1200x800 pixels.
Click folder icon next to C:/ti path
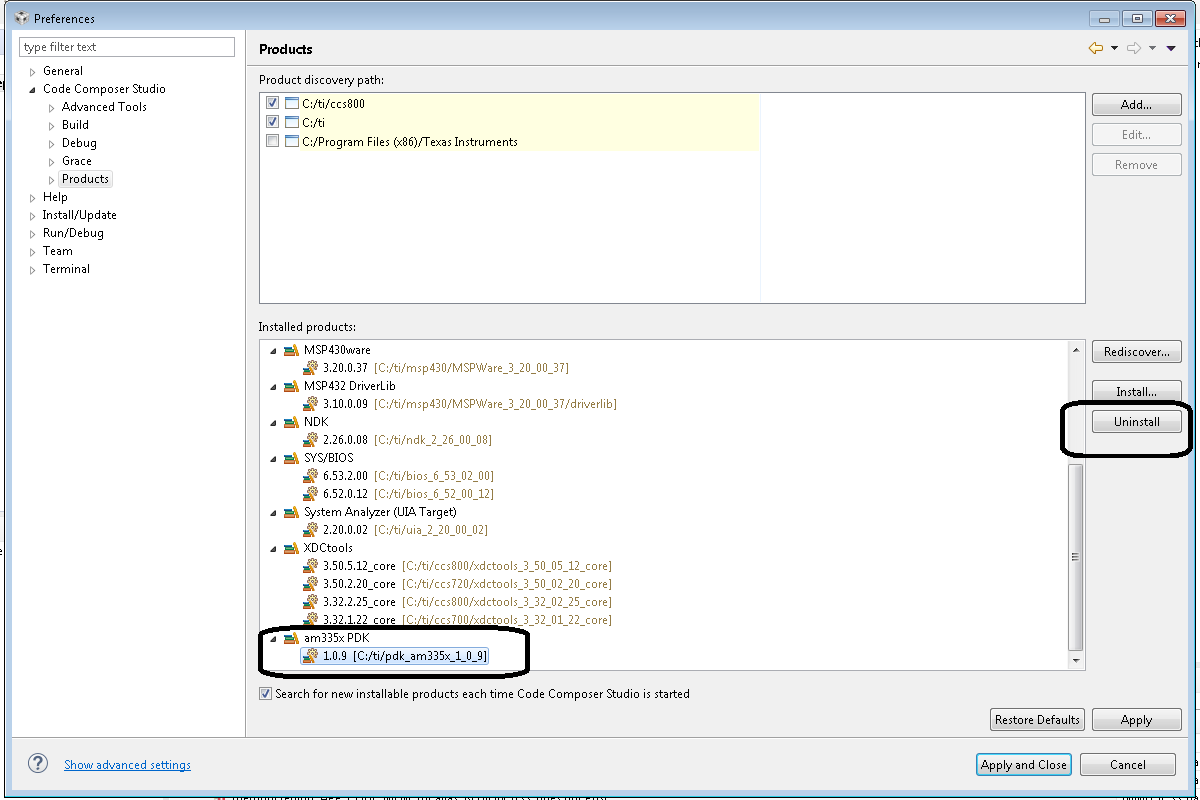click(292, 122)
